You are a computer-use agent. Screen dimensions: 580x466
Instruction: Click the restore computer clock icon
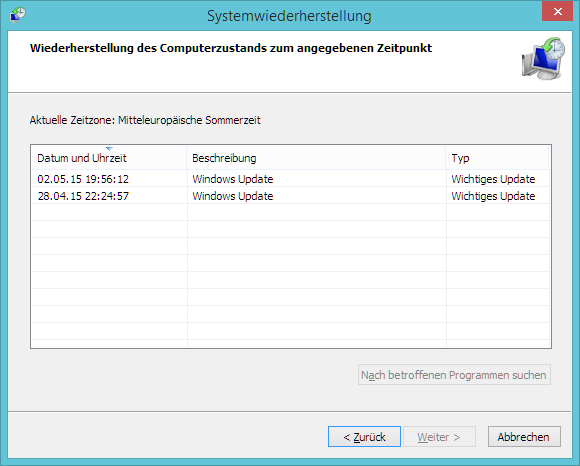(543, 58)
